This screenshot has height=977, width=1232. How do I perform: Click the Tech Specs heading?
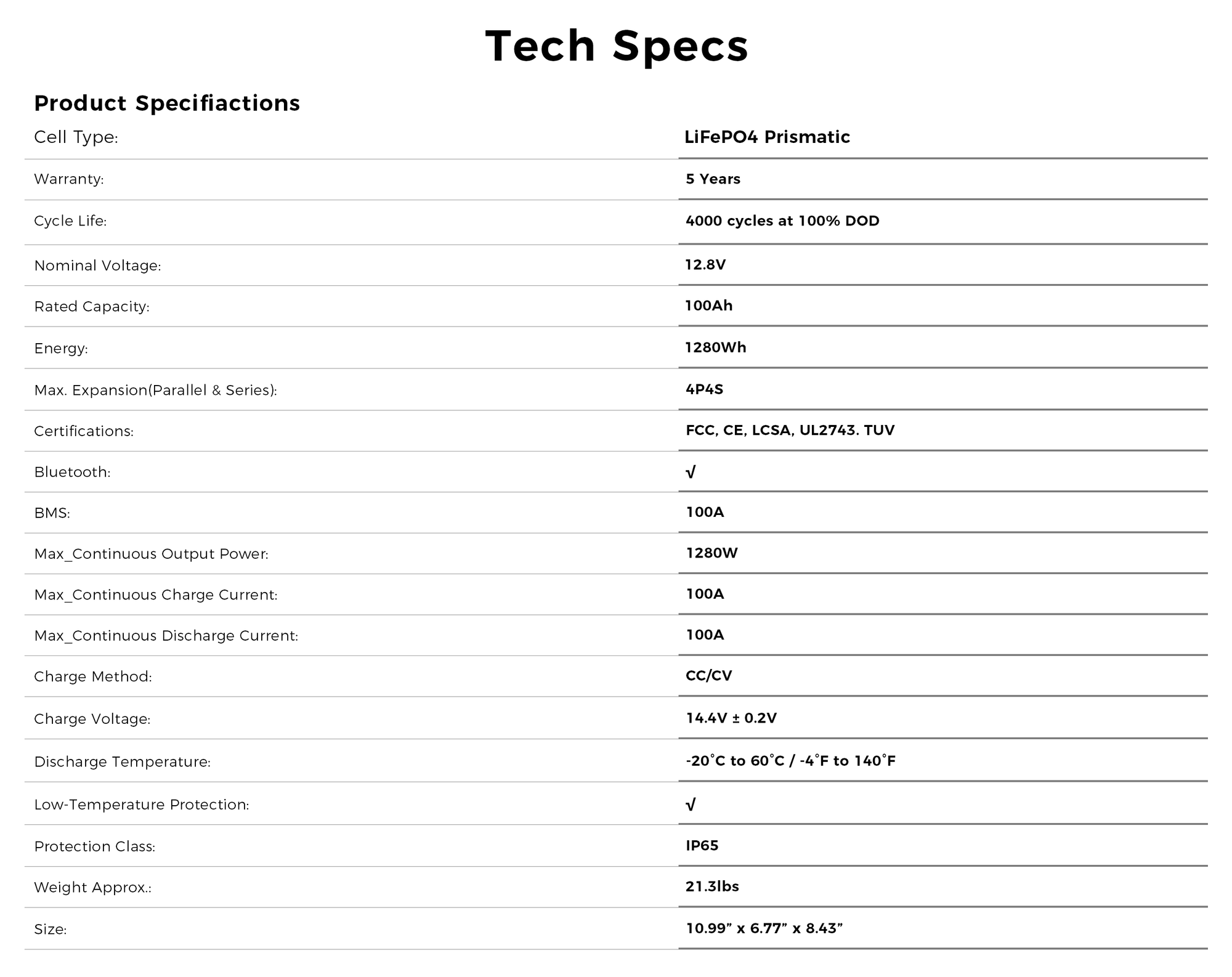(x=617, y=46)
